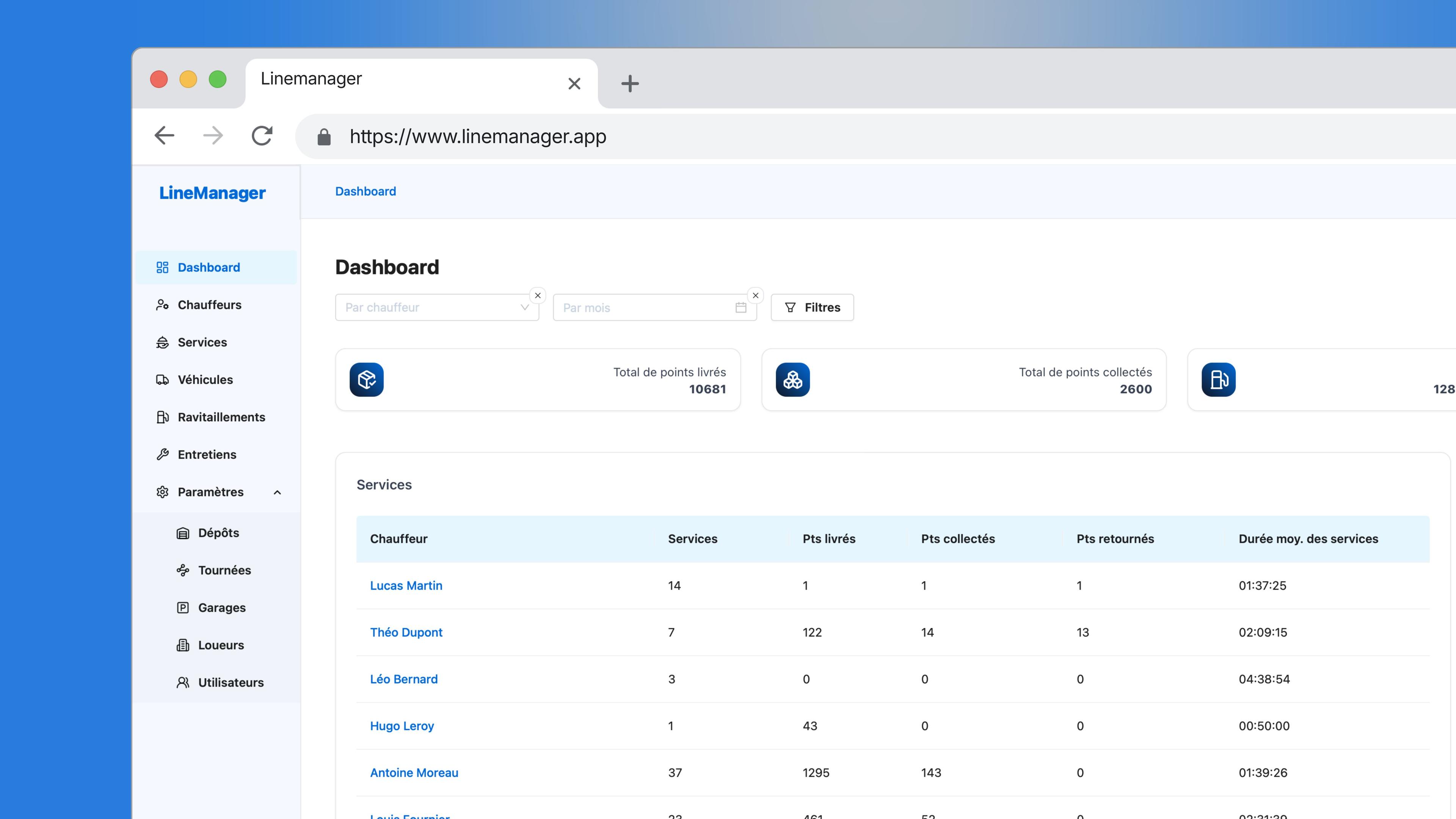Click the Filtres button

click(812, 308)
